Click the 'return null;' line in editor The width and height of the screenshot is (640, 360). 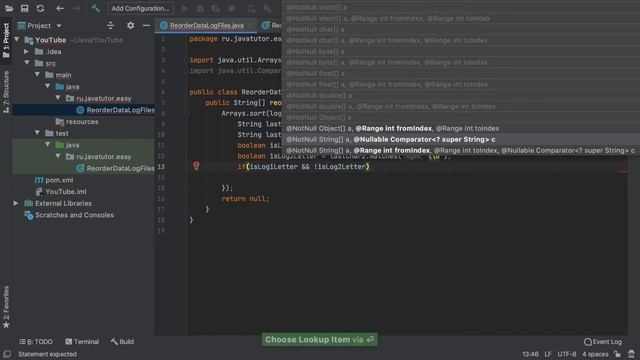pyautogui.click(x=245, y=198)
